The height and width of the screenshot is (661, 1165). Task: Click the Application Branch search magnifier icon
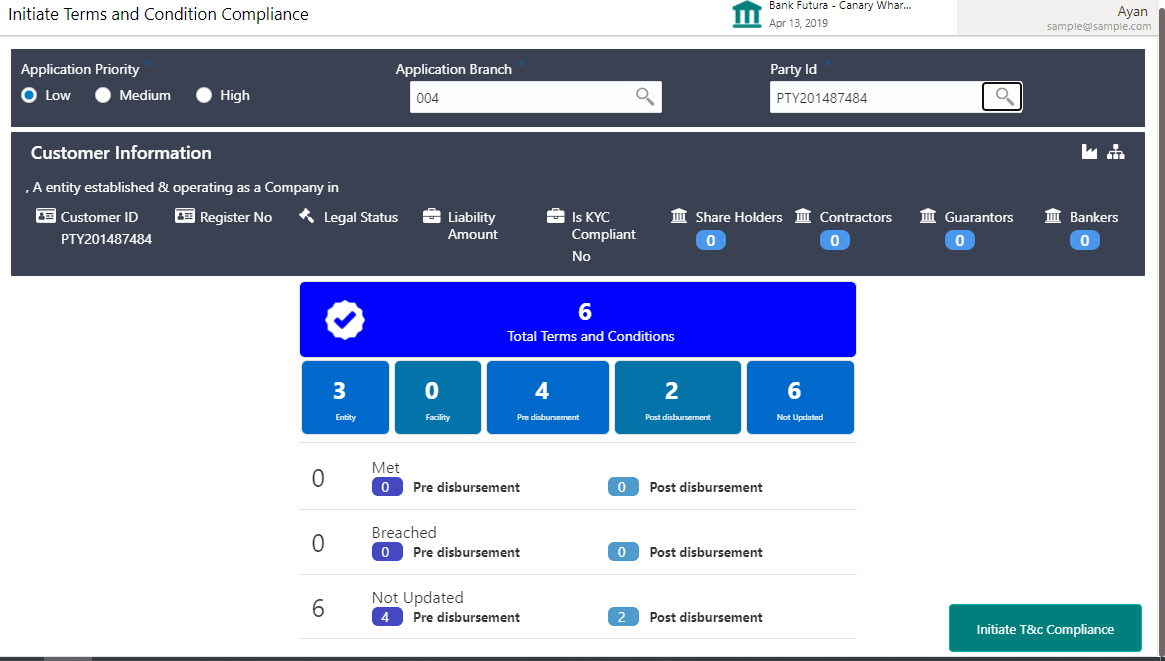click(645, 97)
